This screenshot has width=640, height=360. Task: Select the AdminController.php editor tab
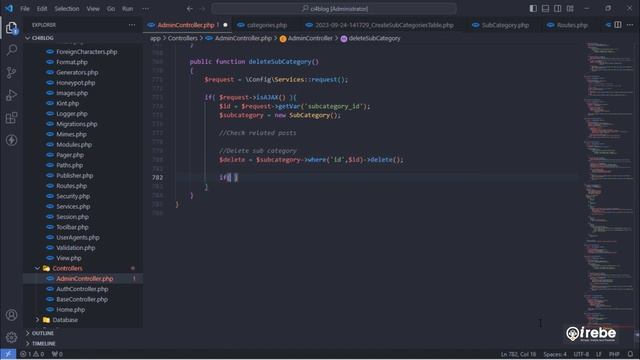point(186,25)
